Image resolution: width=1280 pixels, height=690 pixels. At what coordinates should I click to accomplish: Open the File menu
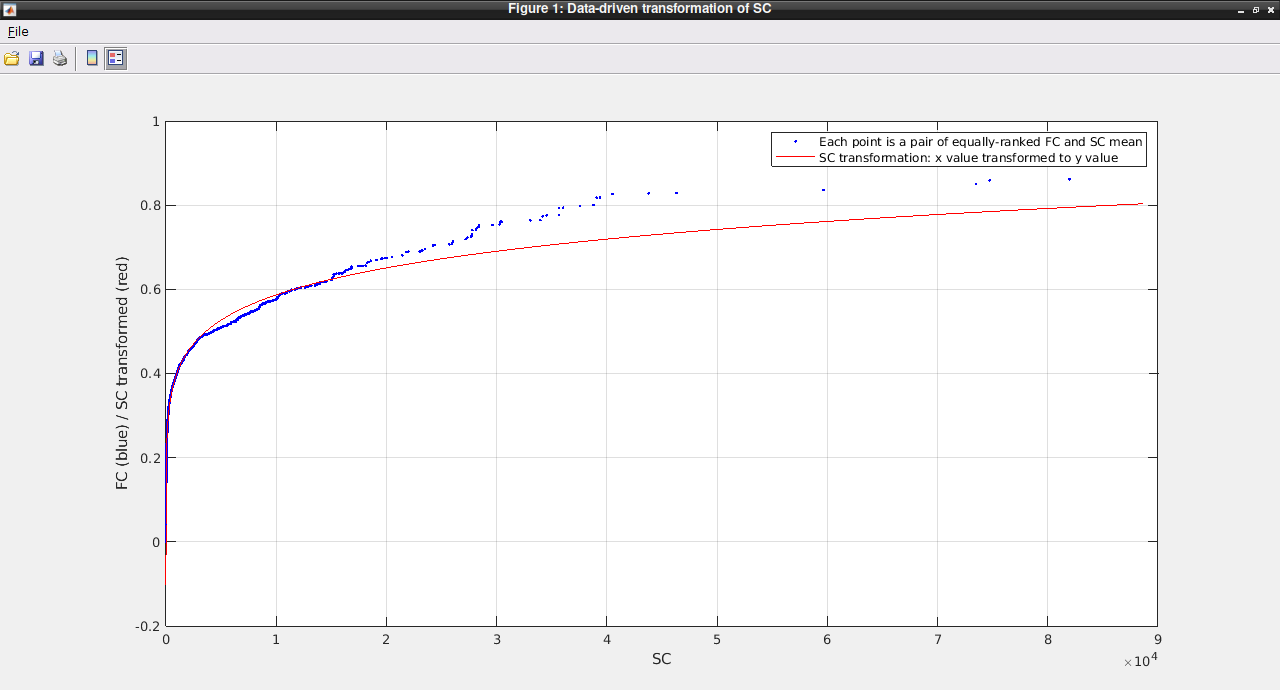click(18, 31)
